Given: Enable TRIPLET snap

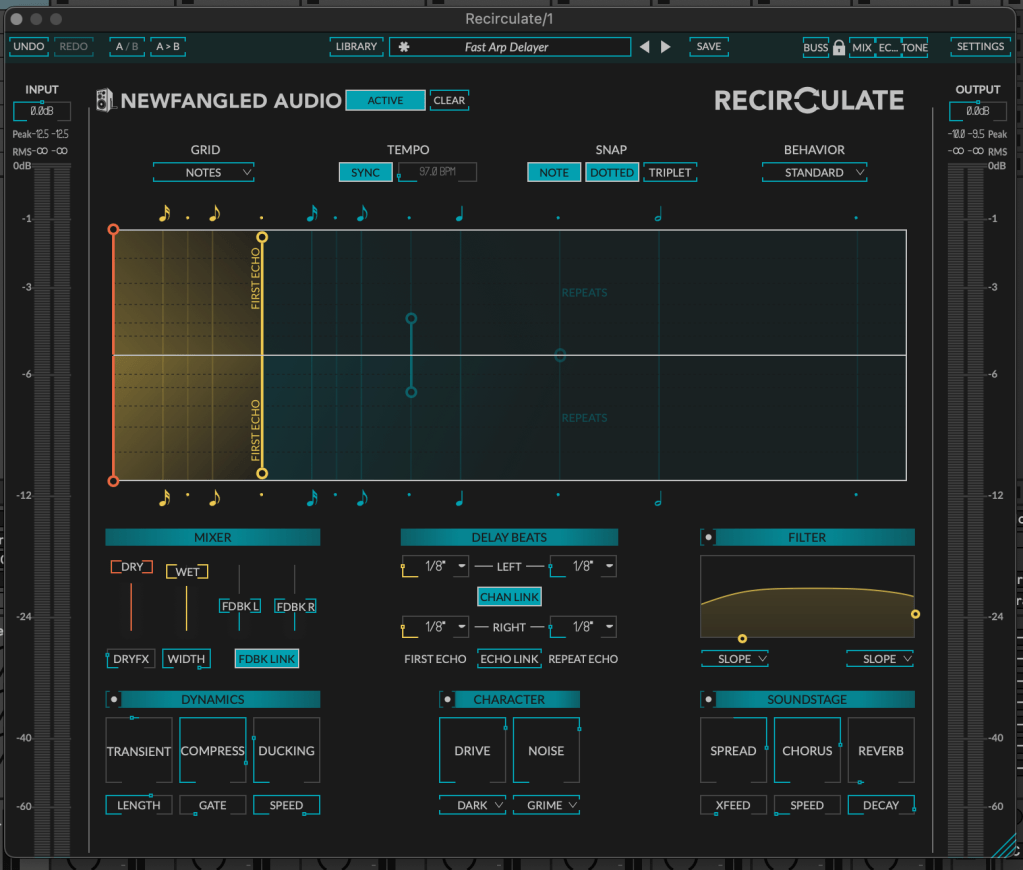Looking at the screenshot, I should 669,173.
